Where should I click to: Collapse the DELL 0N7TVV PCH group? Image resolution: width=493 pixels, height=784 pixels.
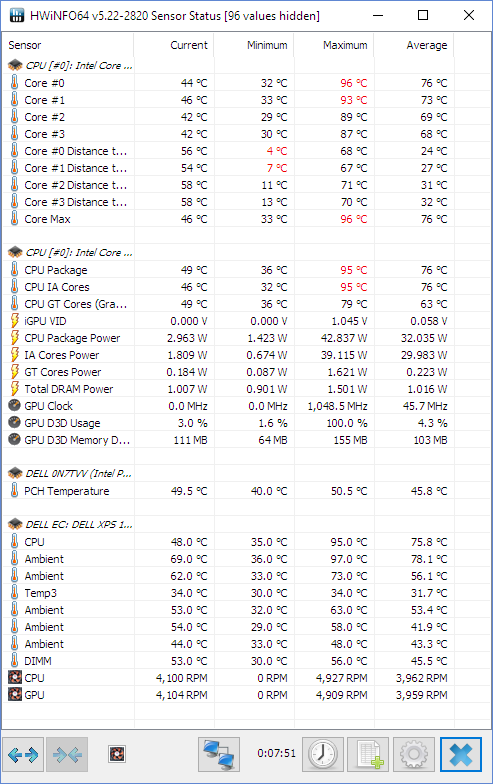70,474
